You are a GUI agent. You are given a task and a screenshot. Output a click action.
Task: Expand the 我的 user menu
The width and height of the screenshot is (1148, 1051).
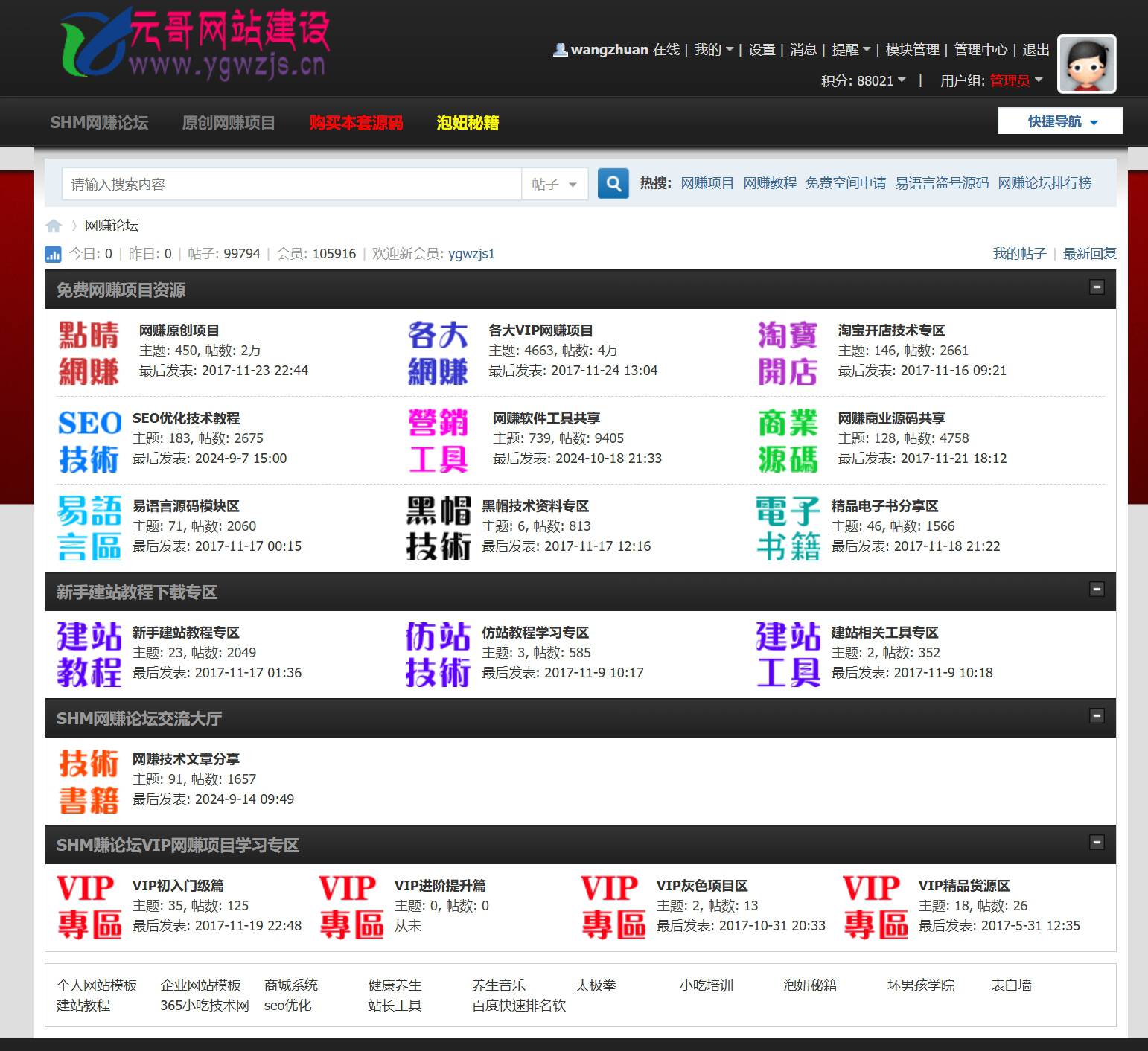coord(713,50)
